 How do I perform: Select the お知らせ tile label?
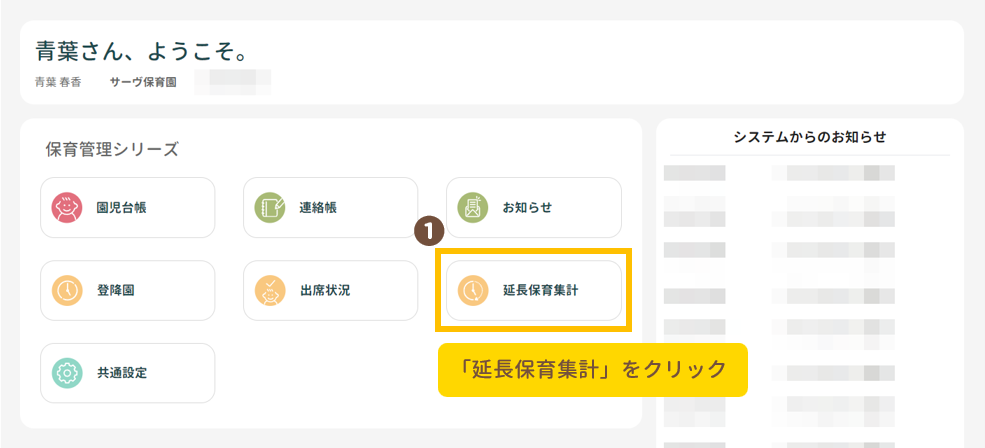pos(527,208)
